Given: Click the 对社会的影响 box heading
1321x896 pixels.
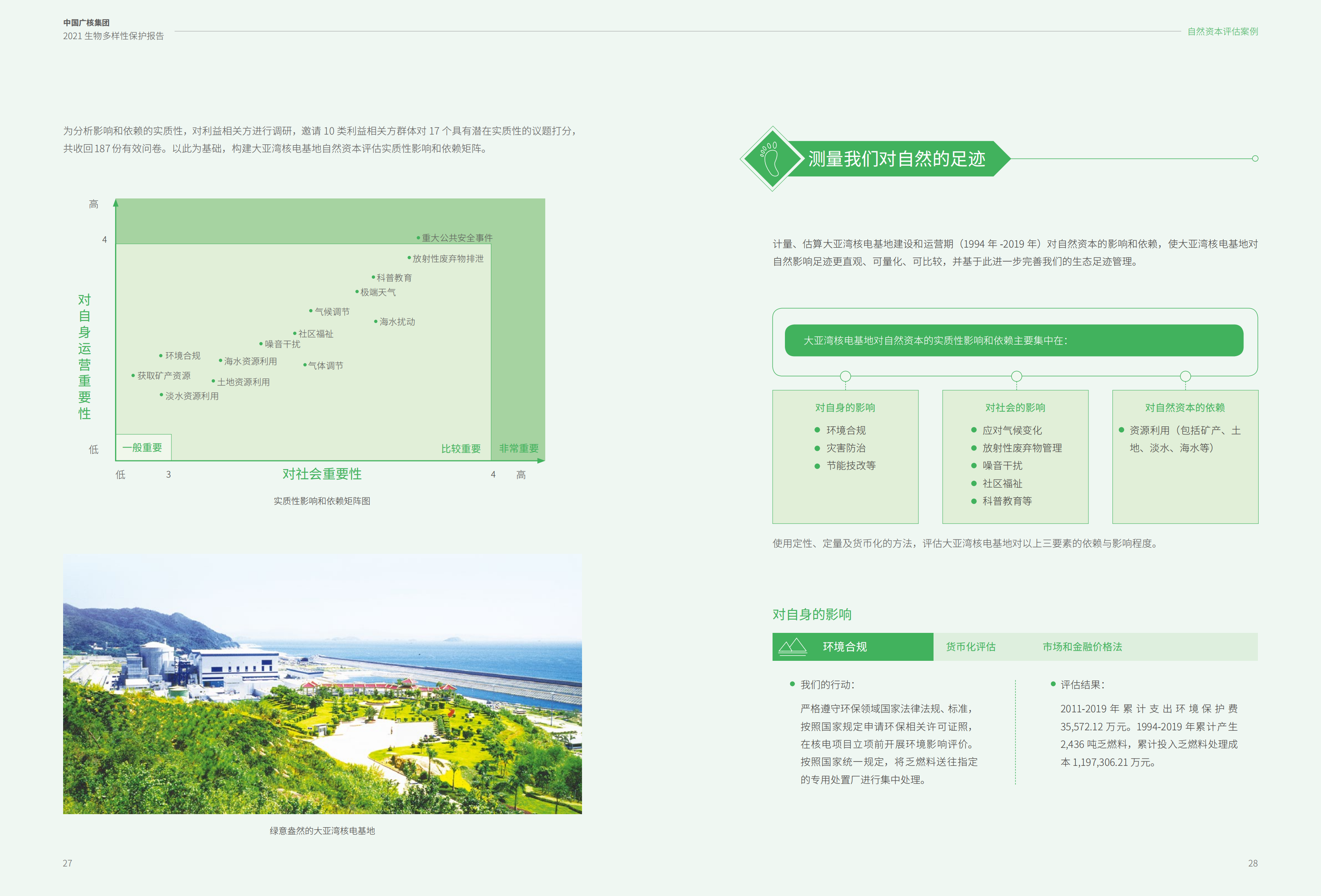Looking at the screenshot, I should 1015,407.
